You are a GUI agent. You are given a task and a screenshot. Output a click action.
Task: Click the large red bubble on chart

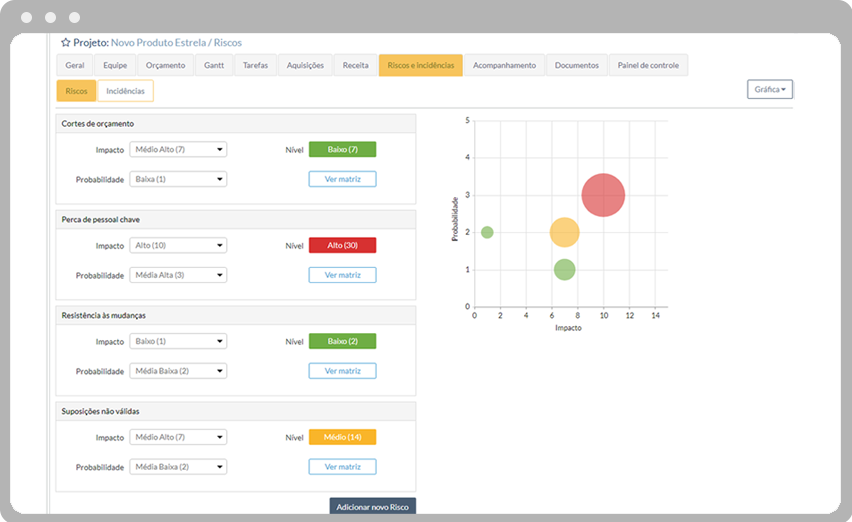point(603,195)
